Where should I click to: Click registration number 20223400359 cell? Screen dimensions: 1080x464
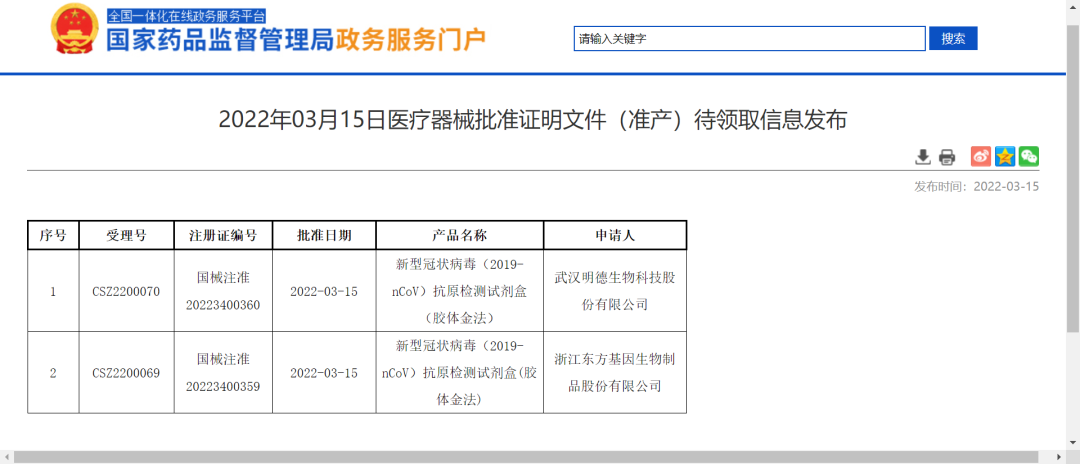(223, 373)
